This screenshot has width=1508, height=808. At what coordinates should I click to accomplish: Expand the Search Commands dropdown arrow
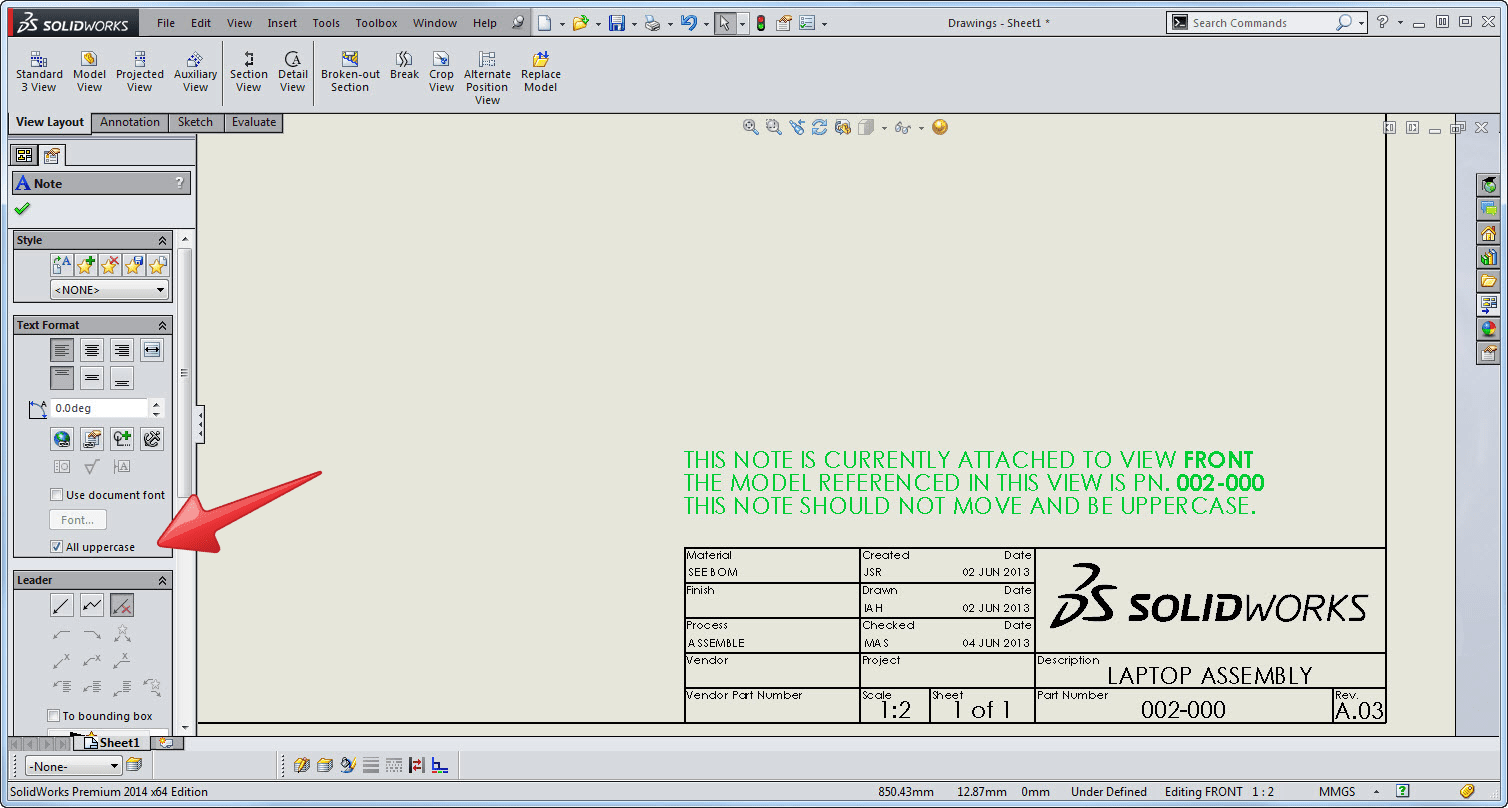[1362, 23]
